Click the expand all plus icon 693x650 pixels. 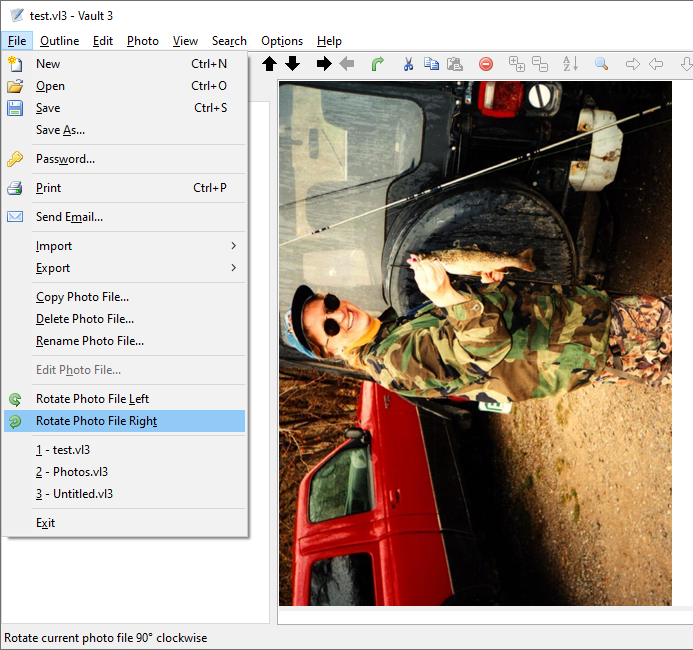coord(517,64)
